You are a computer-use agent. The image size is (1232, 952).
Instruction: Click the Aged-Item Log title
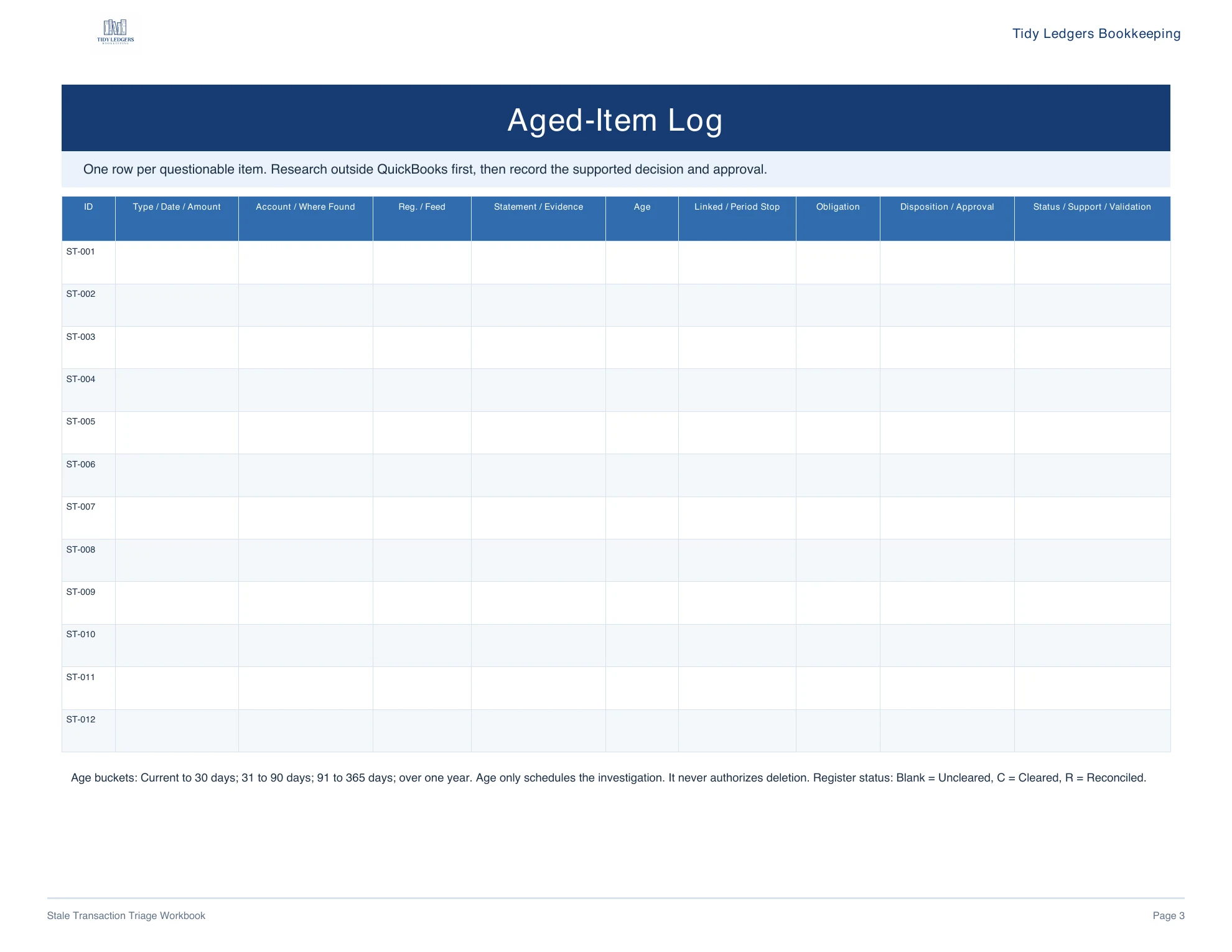click(615, 120)
